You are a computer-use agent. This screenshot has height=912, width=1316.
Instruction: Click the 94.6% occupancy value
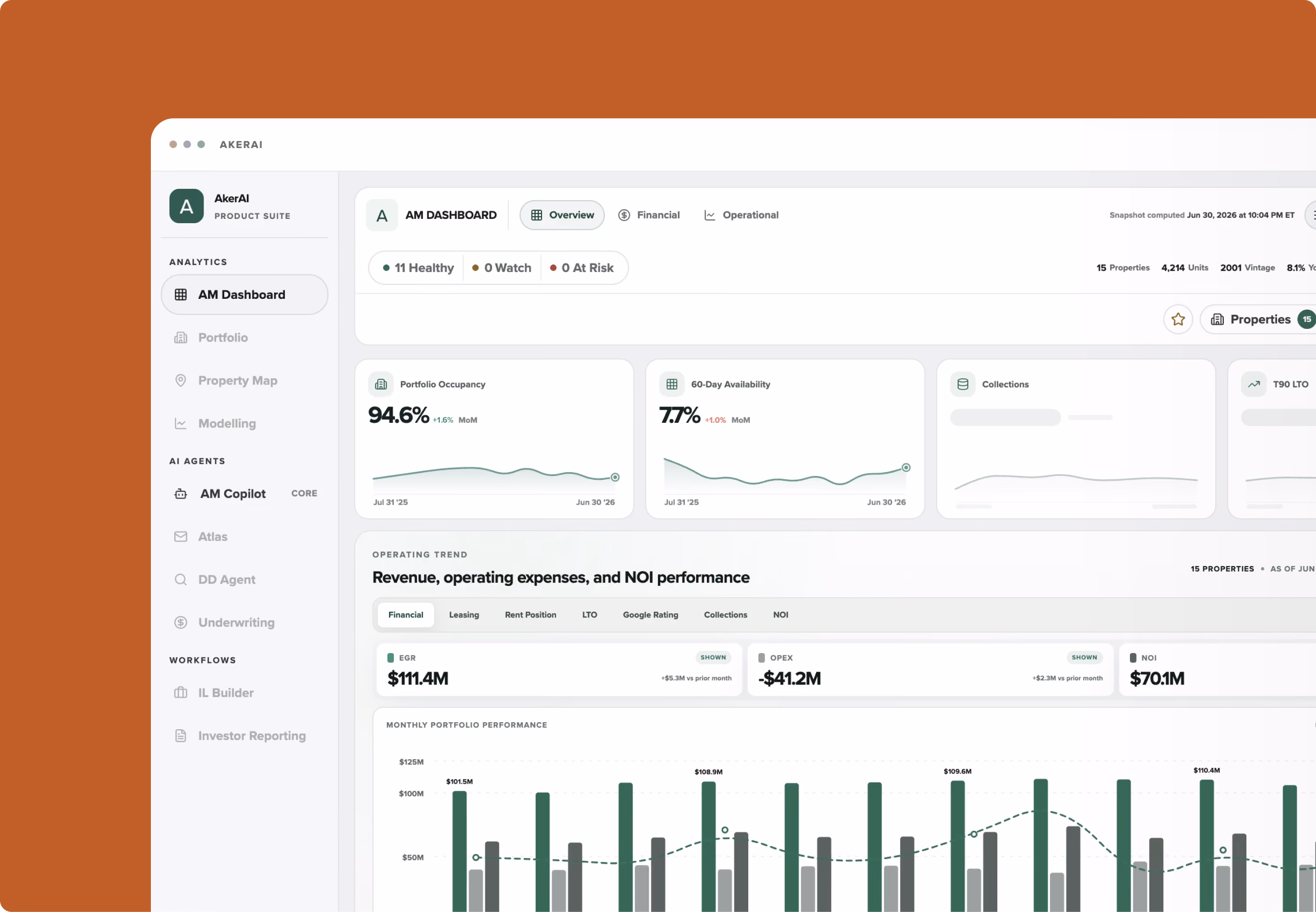pos(398,415)
